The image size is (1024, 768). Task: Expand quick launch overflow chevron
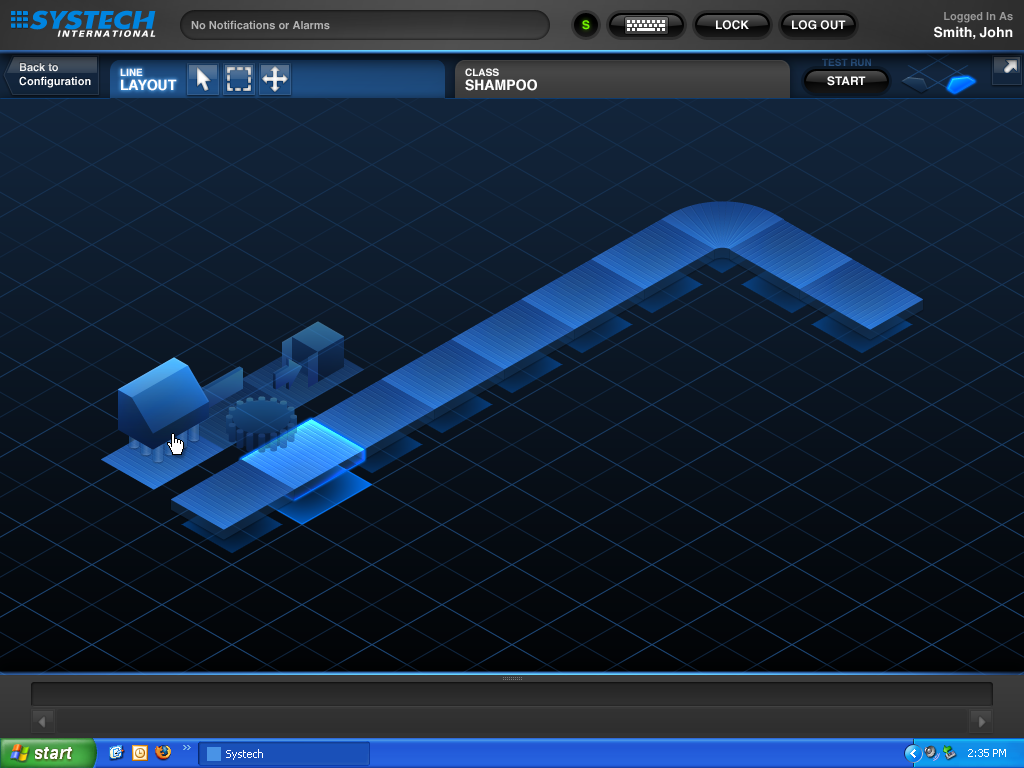186,748
